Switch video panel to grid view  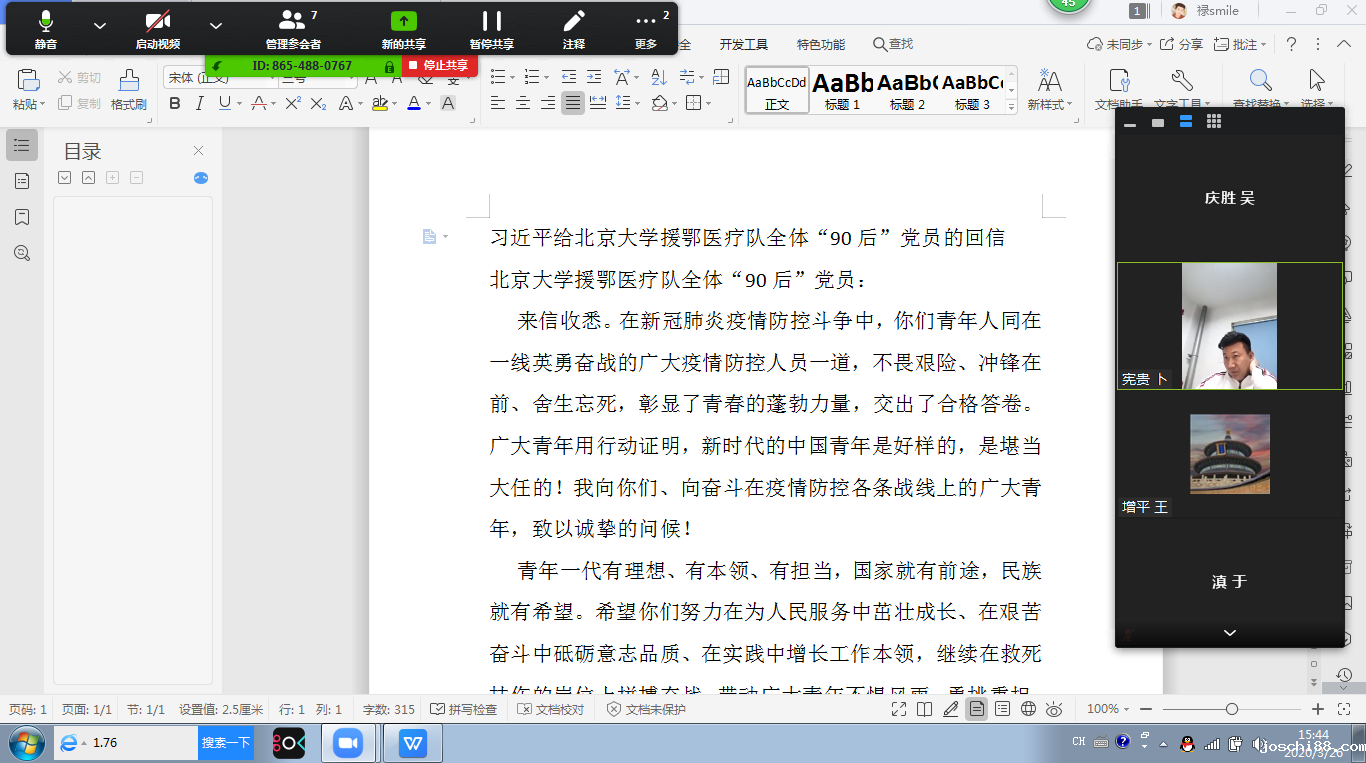coord(1214,122)
